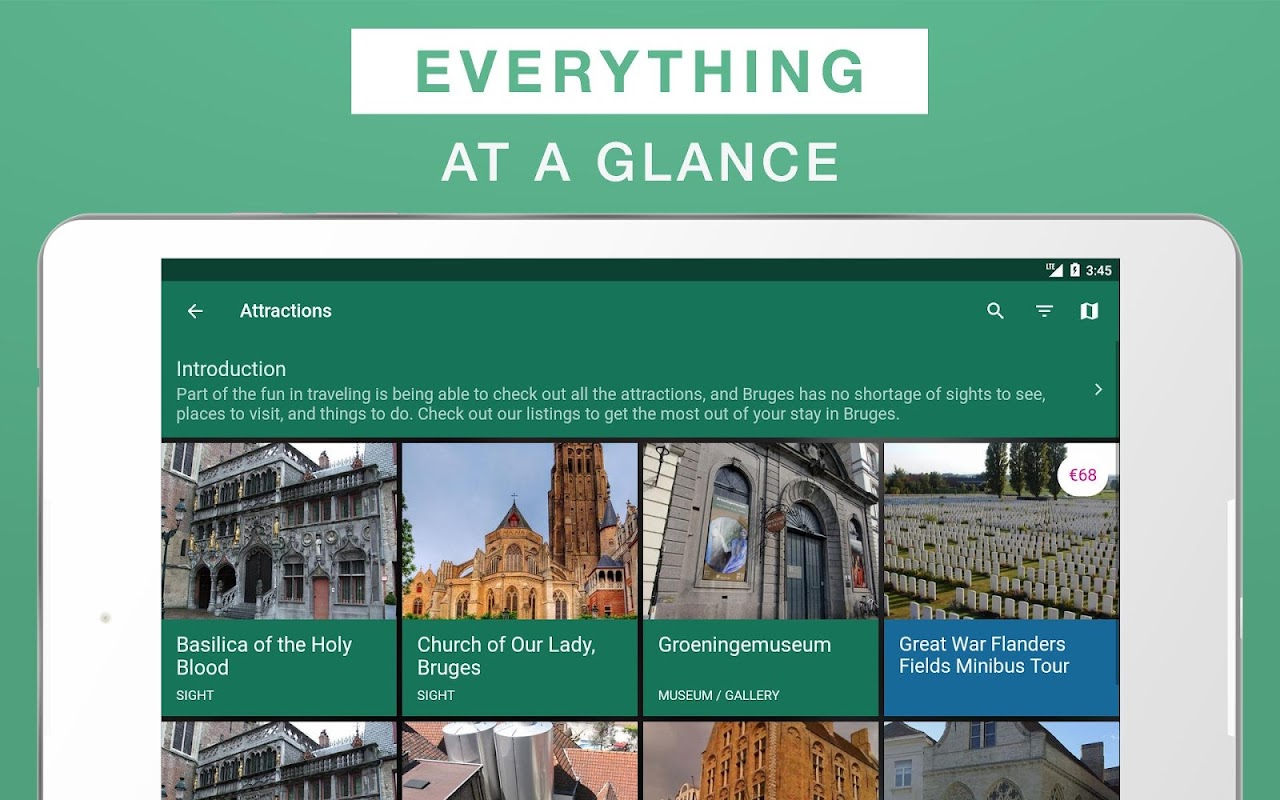This screenshot has height=800, width=1280.
Task: Tap the battery status icon
Action: (x=1075, y=270)
